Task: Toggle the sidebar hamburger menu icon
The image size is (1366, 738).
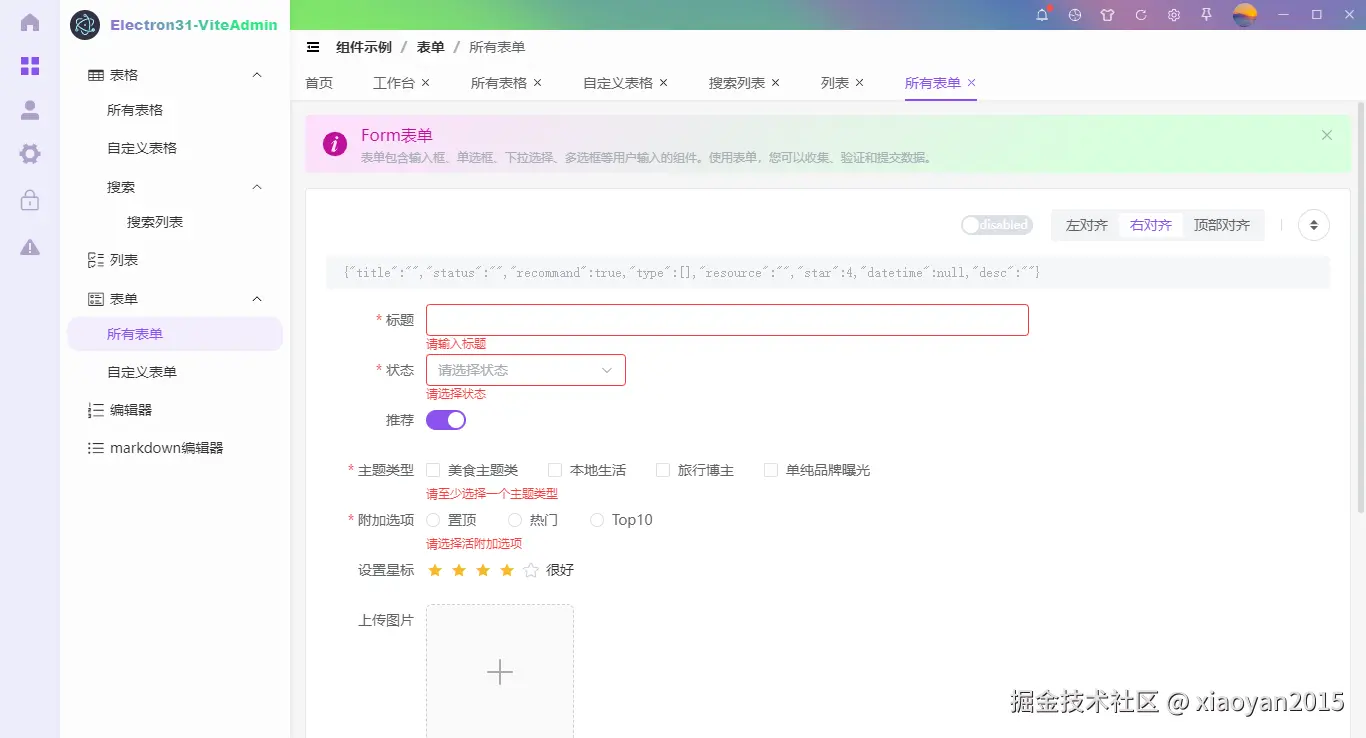Action: point(313,47)
